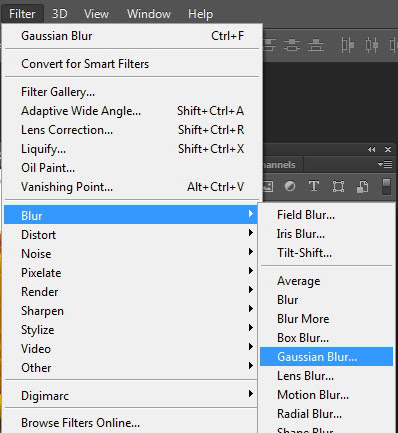The height and width of the screenshot is (433, 398).
Task: Expand the Digimarc submenu arrow
Action: (x=251, y=394)
